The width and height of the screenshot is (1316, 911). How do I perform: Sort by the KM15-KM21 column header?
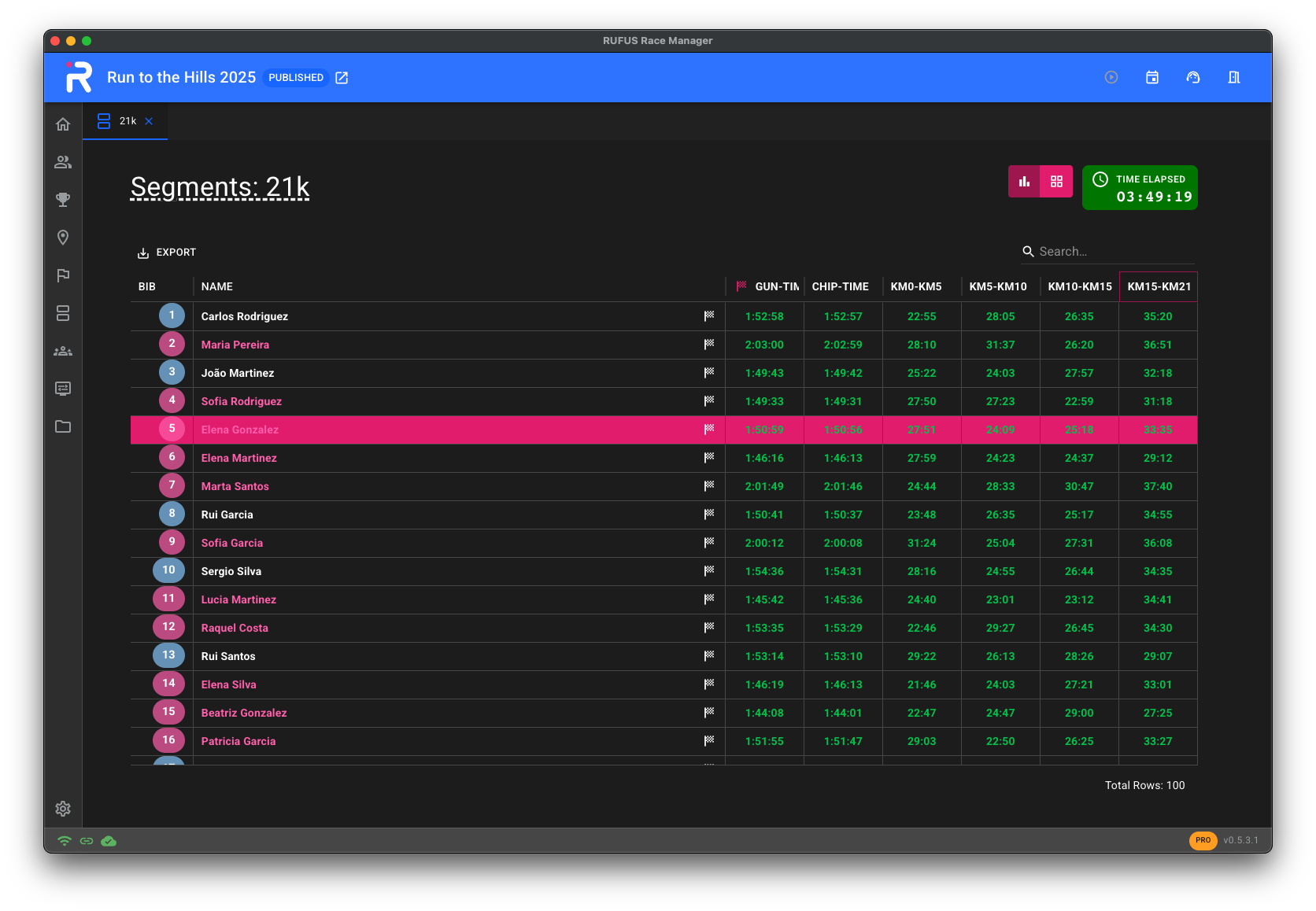pyautogui.click(x=1158, y=286)
